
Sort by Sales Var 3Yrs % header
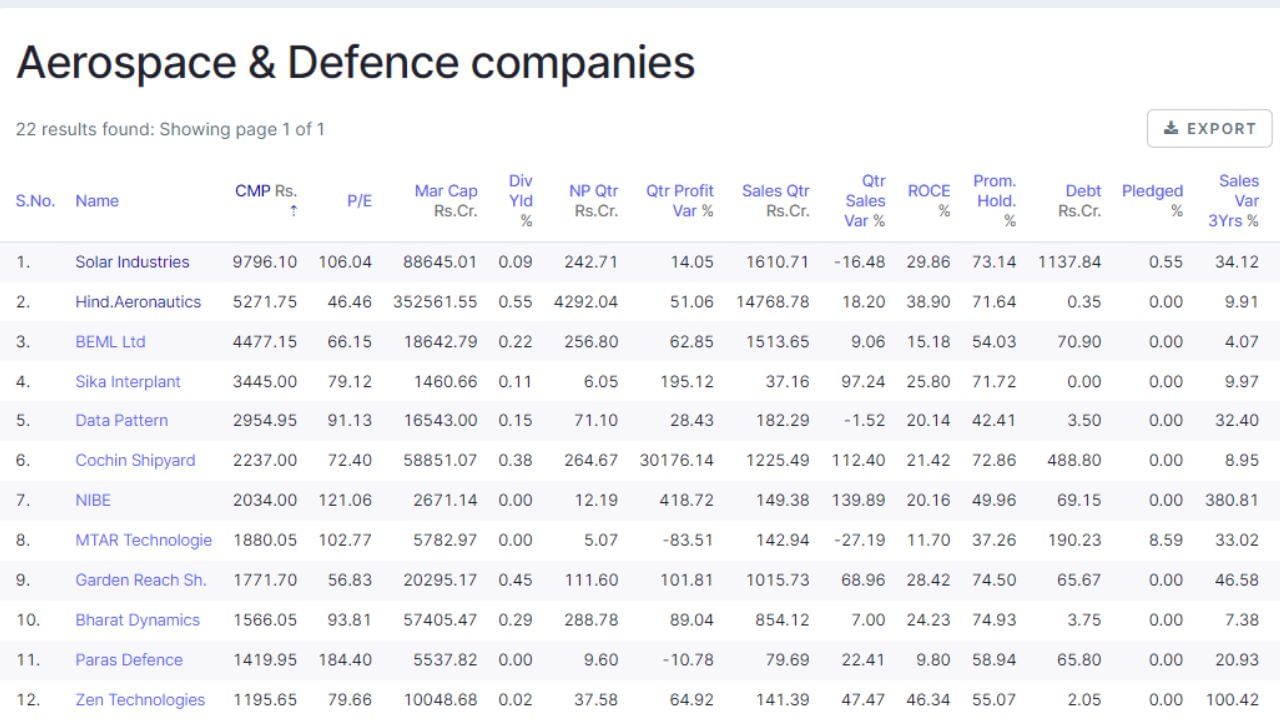[1234, 201]
